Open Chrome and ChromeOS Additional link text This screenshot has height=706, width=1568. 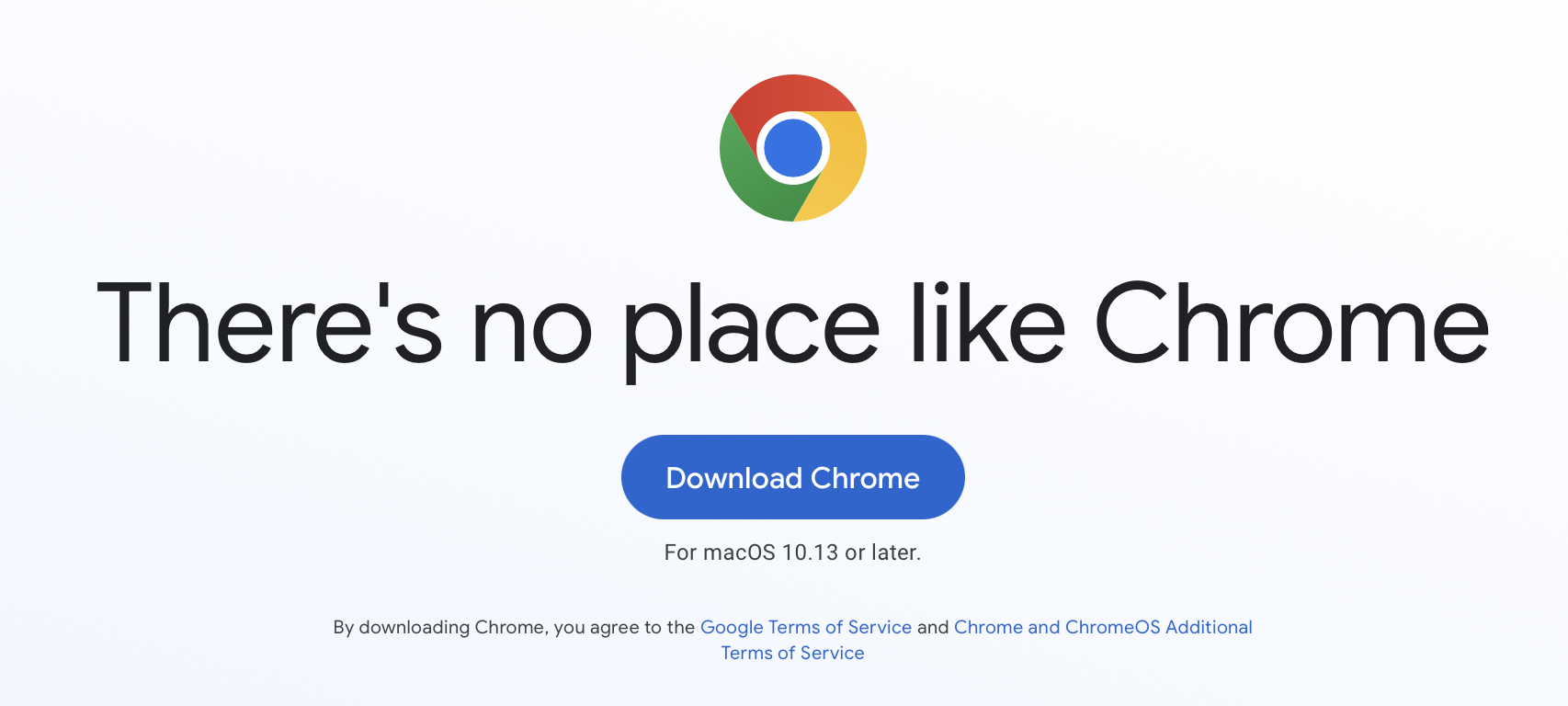pyautogui.click(x=1103, y=627)
